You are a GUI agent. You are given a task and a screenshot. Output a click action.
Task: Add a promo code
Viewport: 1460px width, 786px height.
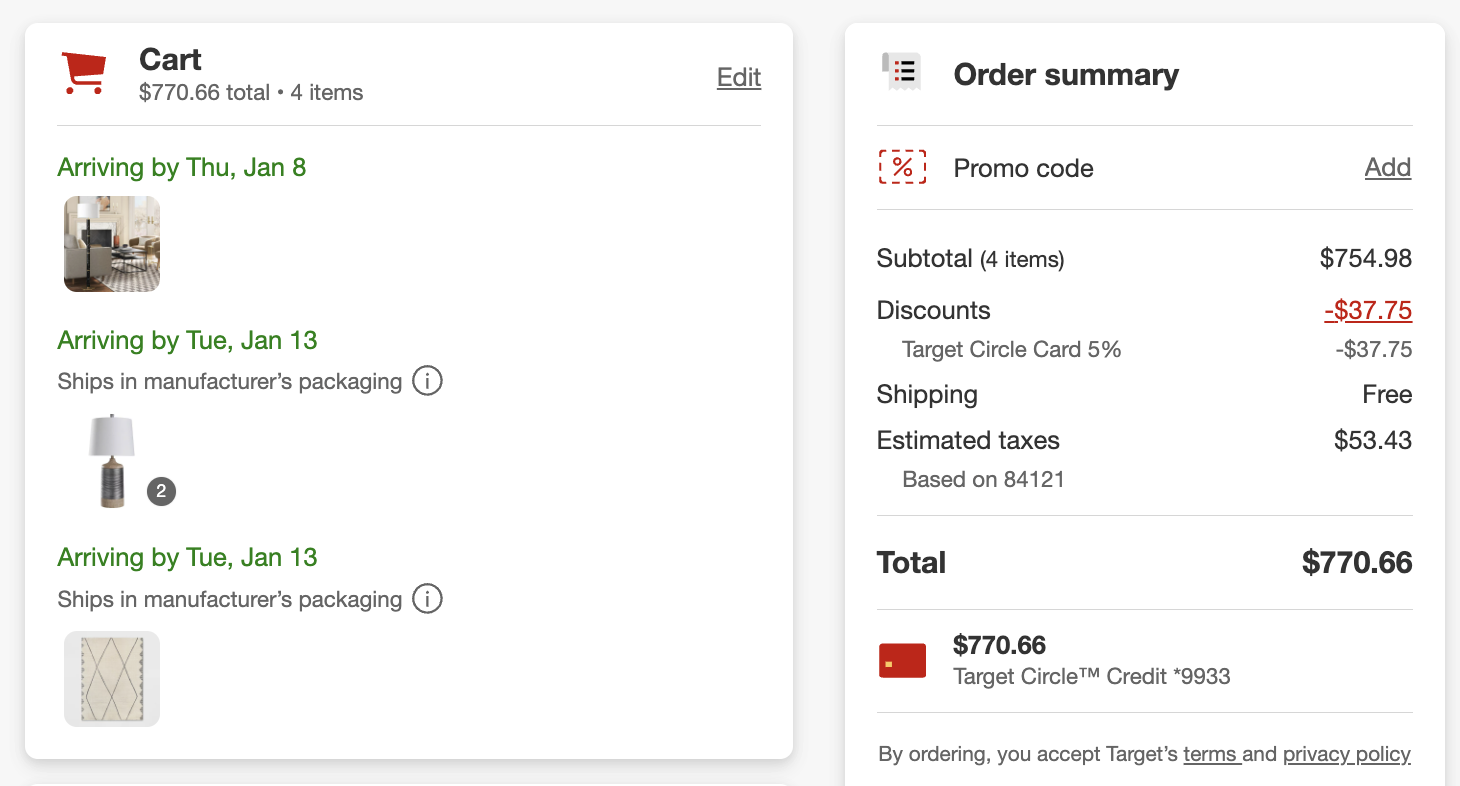(1387, 167)
